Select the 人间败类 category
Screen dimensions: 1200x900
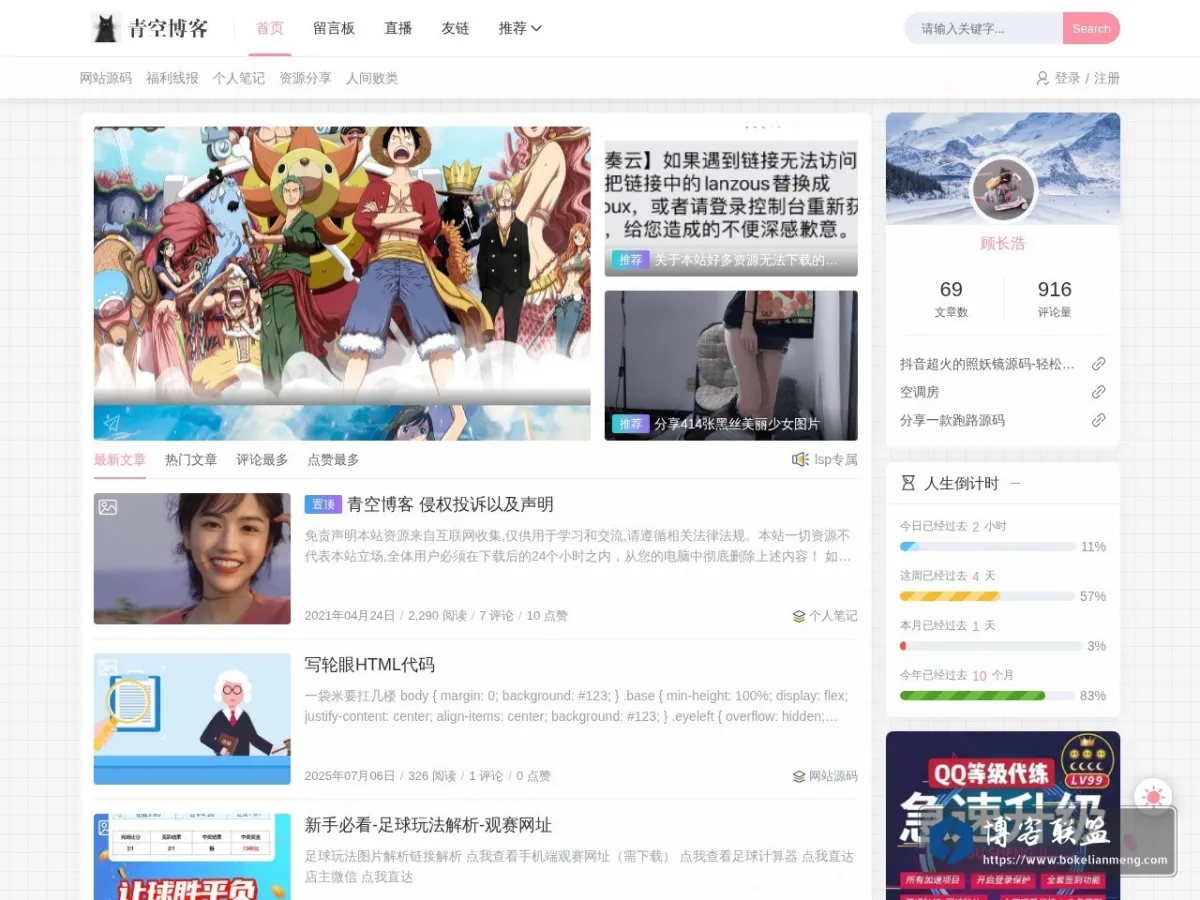point(372,78)
